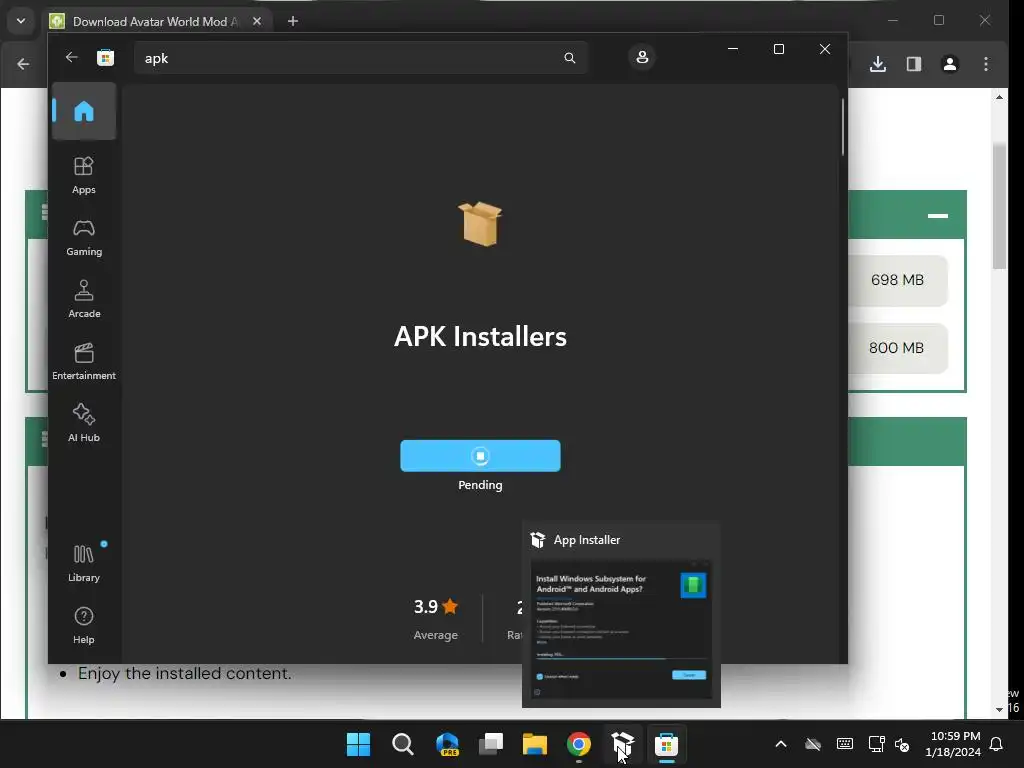Screen dimensions: 1024x768
Task: Click the search magnifier in the Store
Action: (569, 58)
